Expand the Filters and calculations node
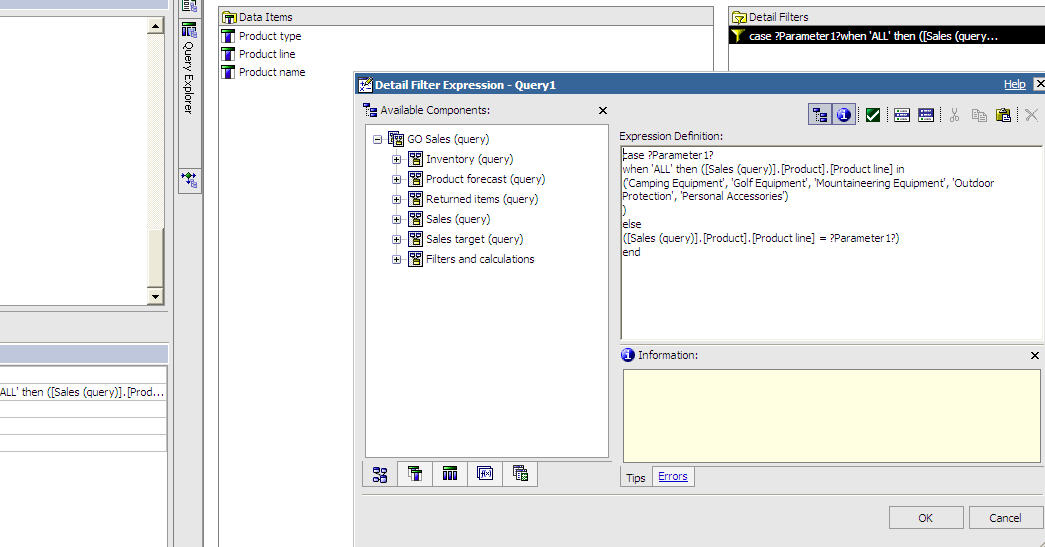This screenshot has height=547, width=1045. (x=397, y=259)
